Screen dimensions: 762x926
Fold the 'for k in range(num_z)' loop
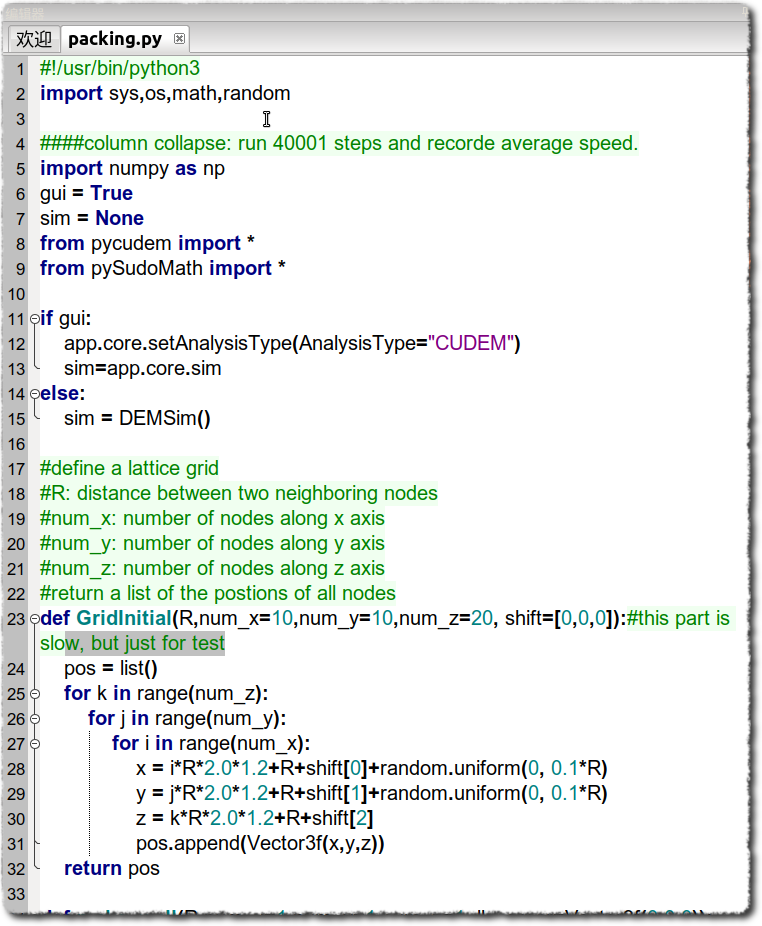click(x=35, y=694)
